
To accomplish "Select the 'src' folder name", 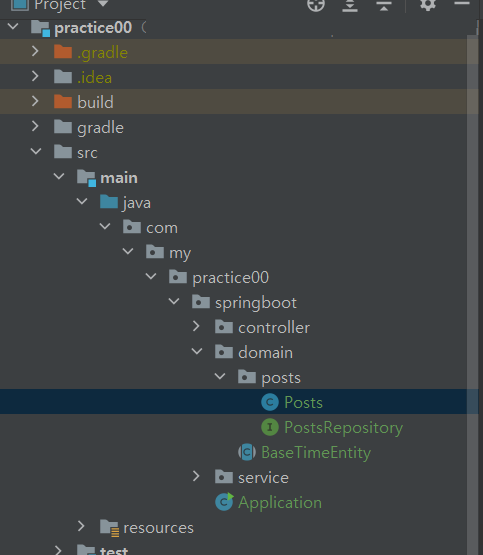I will pos(87,153).
